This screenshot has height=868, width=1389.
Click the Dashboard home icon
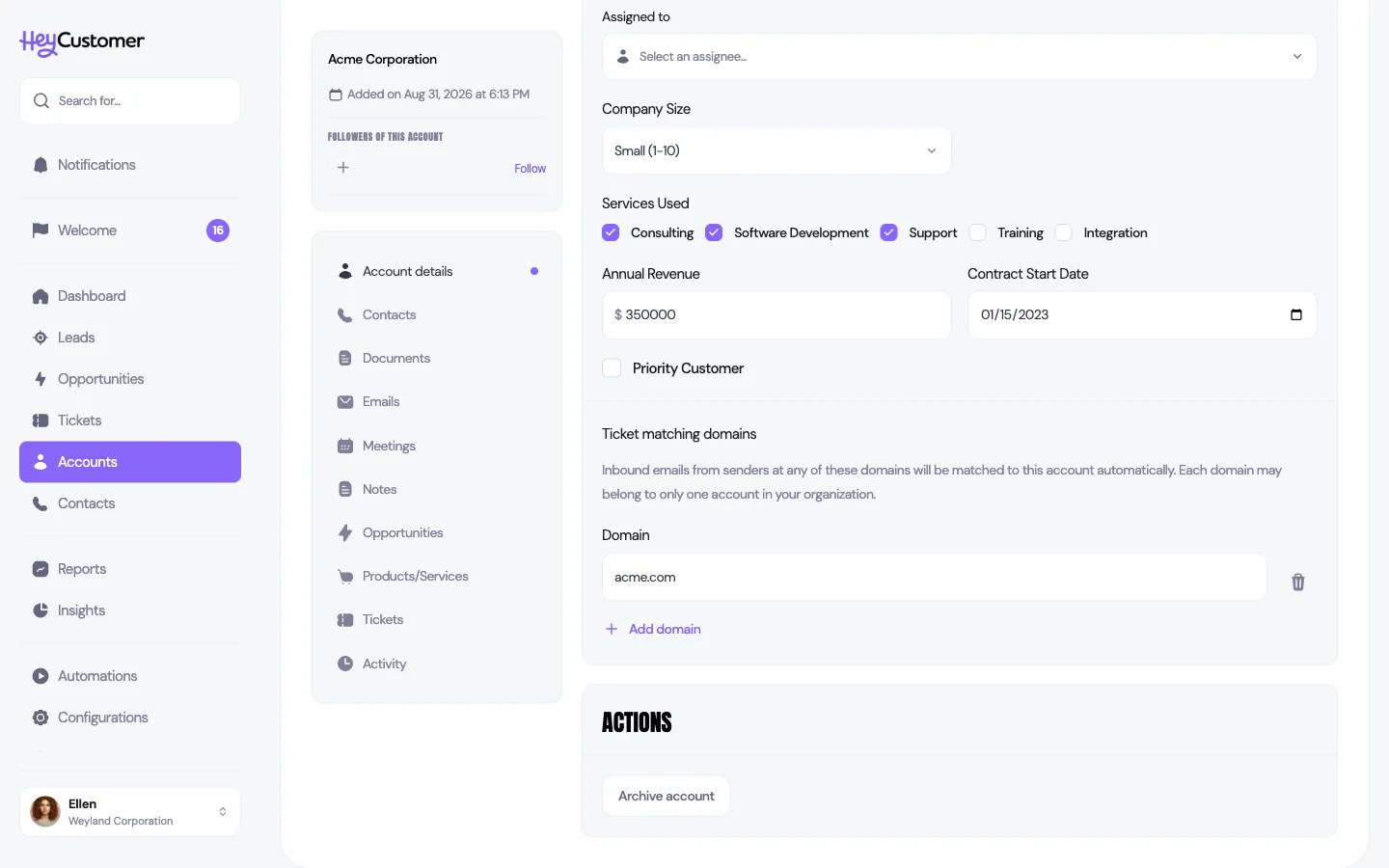[x=41, y=296]
